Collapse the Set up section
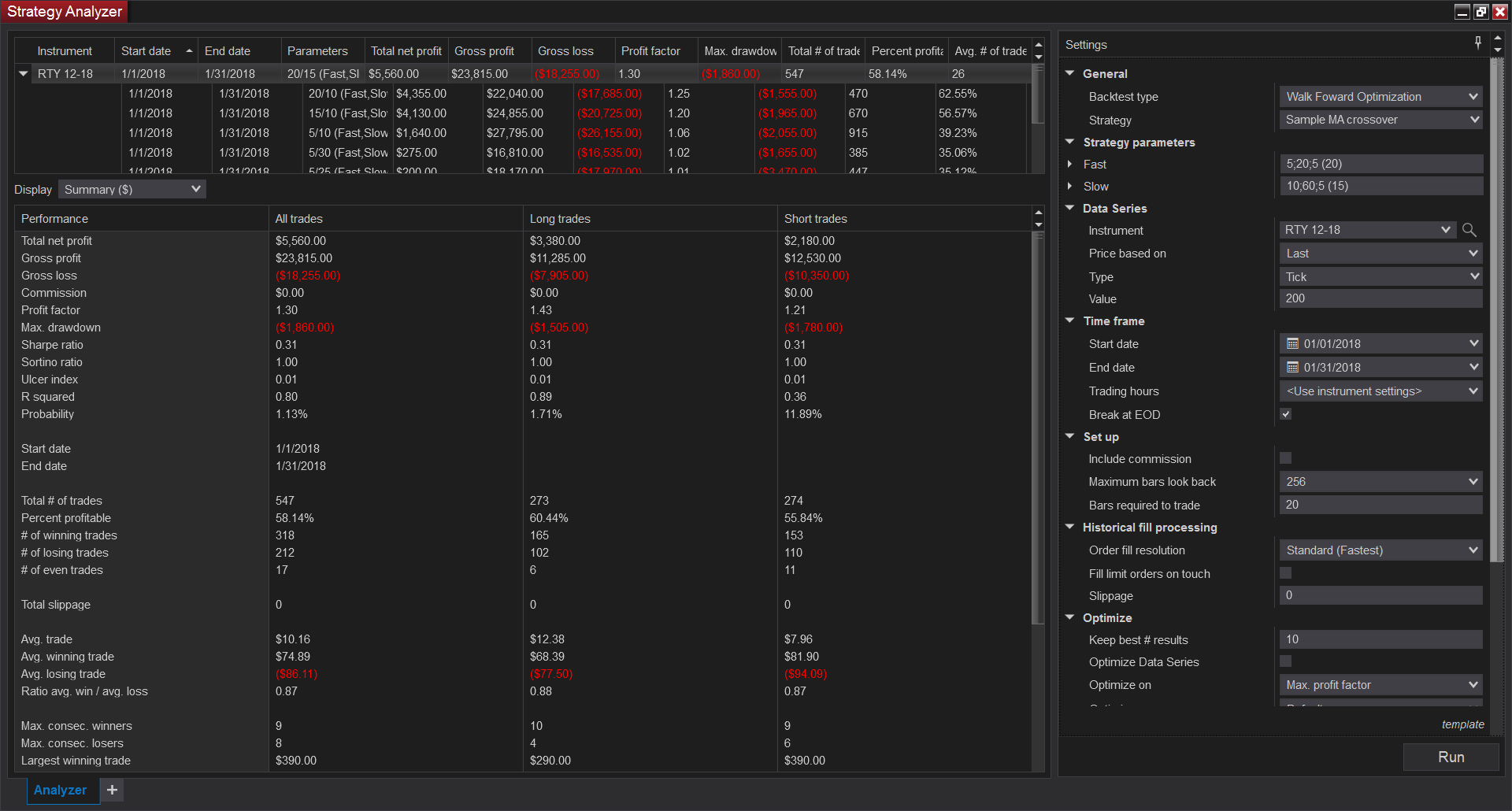 (x=1069, y=436)
